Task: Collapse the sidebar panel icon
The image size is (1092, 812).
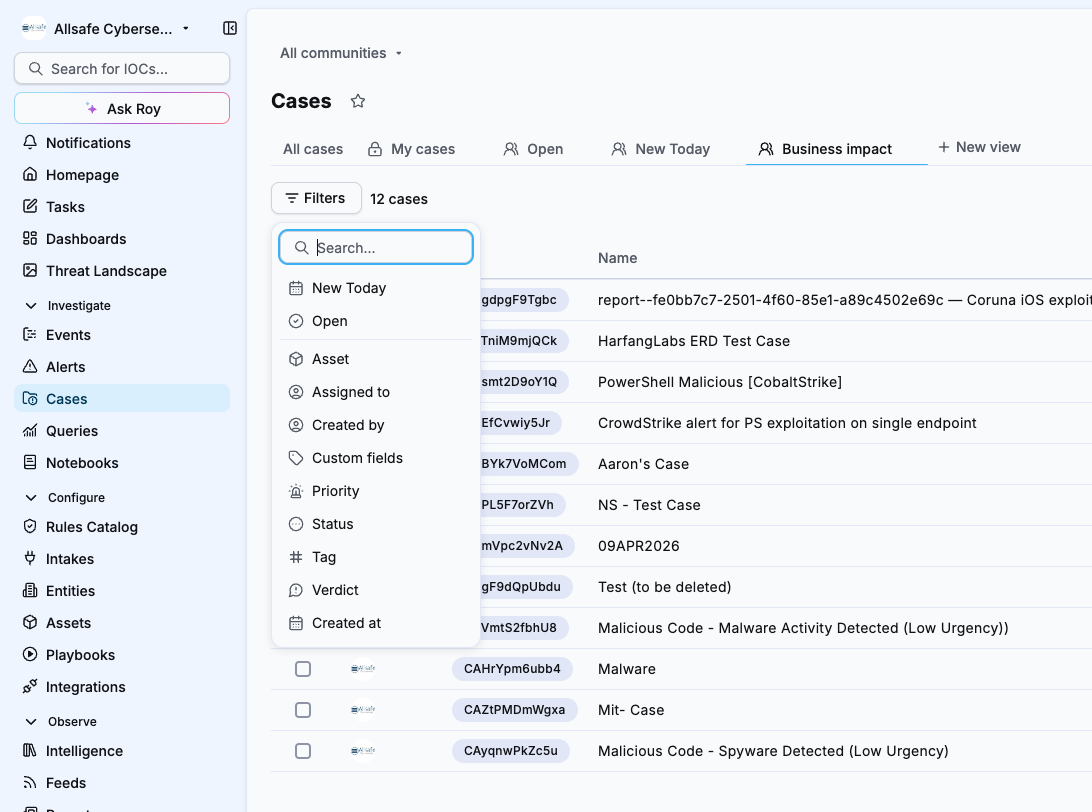Action: click(x=230, y=28)
